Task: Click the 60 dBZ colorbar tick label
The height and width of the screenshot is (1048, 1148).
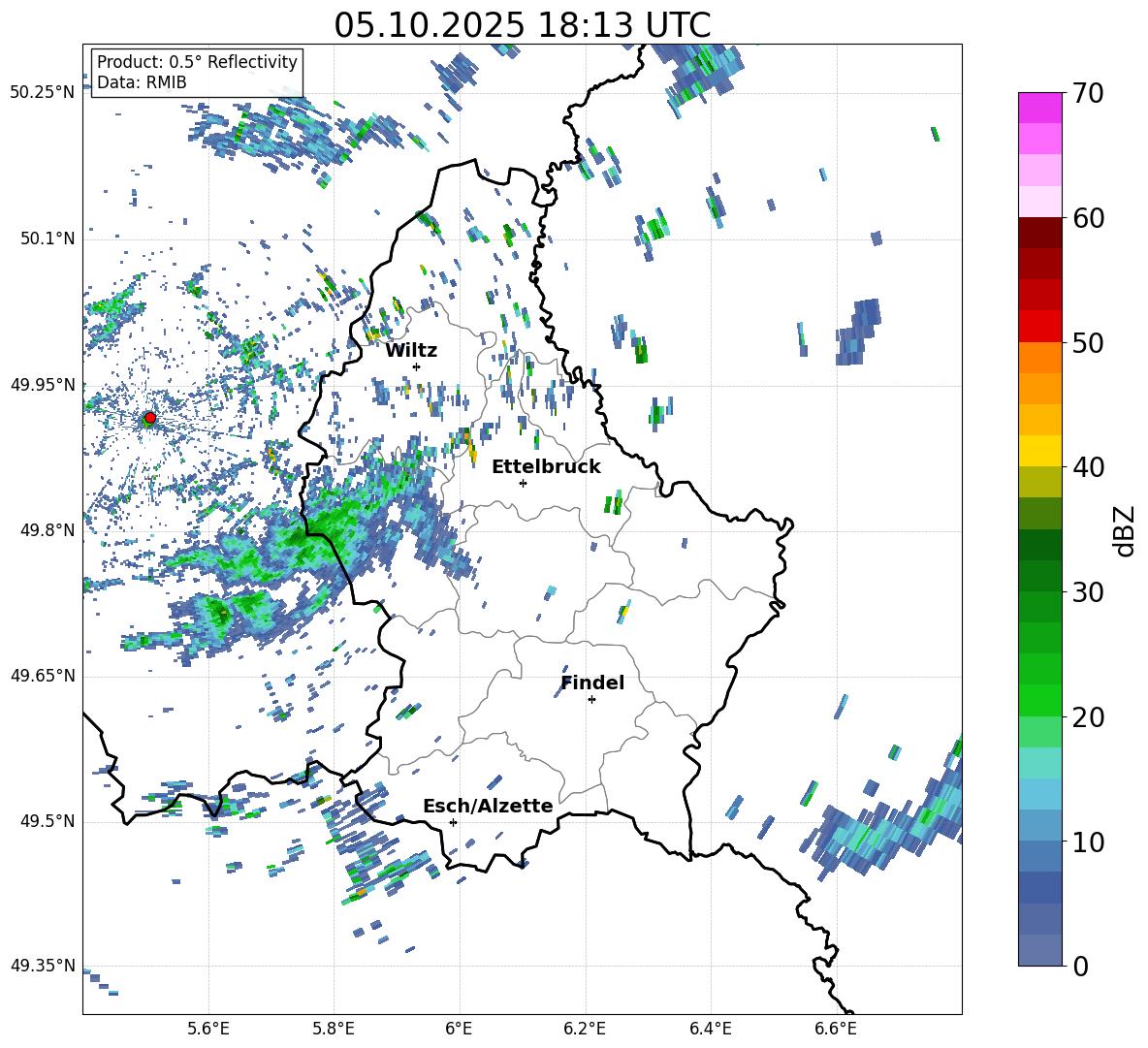Action: [x=1088, y=218]
